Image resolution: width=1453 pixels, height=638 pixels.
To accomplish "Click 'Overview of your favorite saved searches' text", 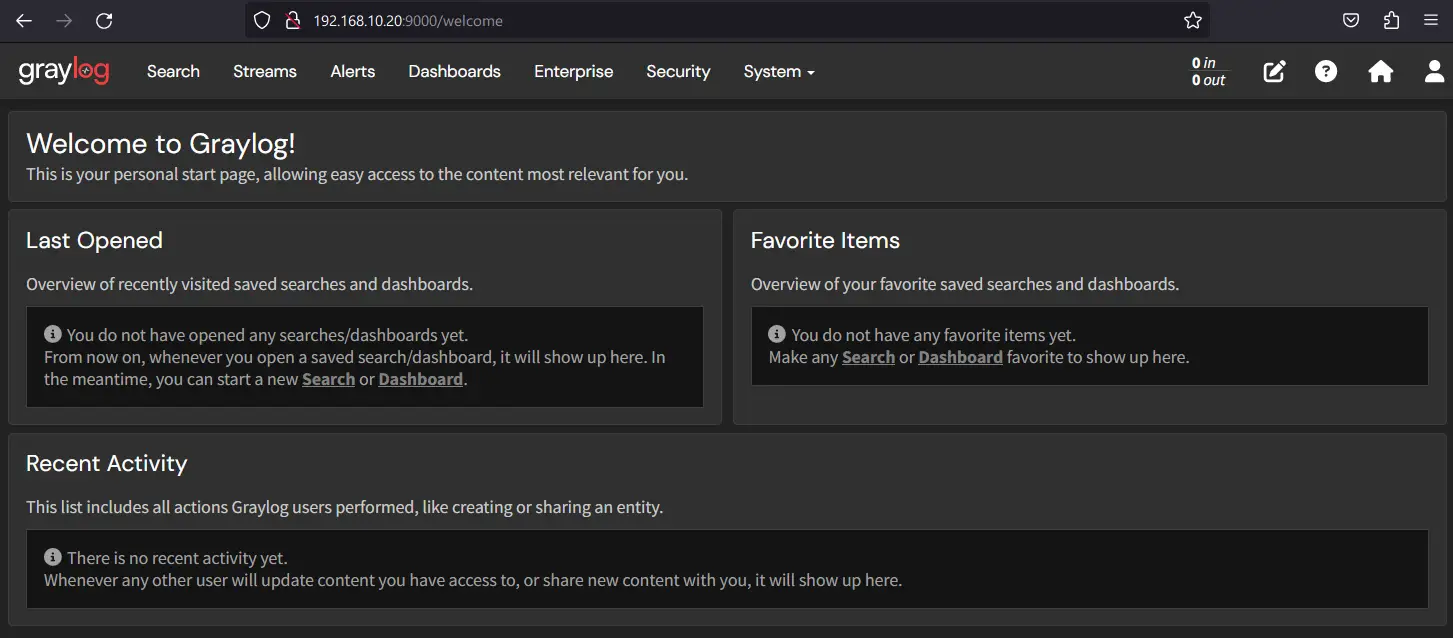I will pyautogui.click(x=965, y=284).
